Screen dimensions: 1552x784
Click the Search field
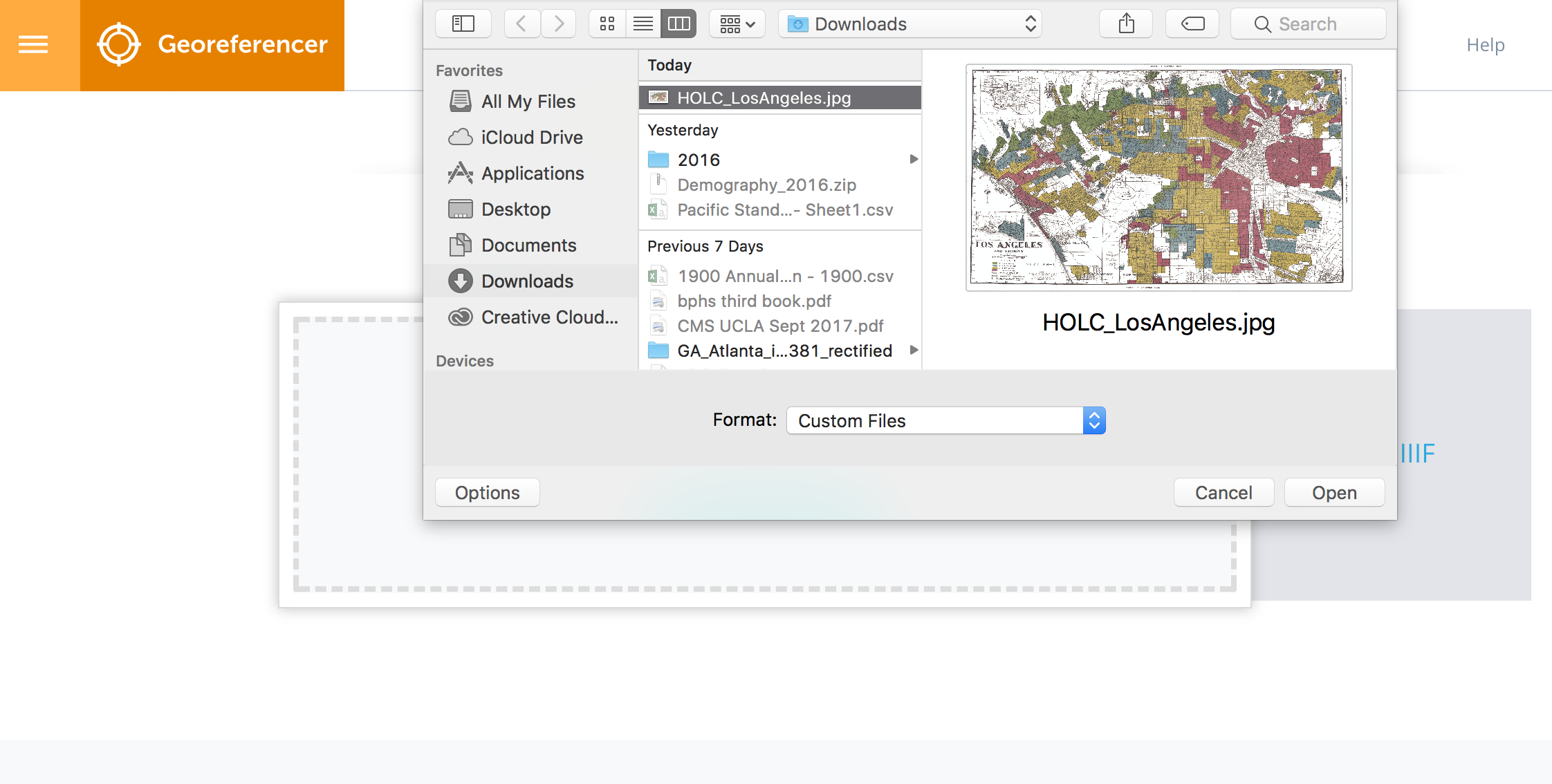(x=1307, y=24)
